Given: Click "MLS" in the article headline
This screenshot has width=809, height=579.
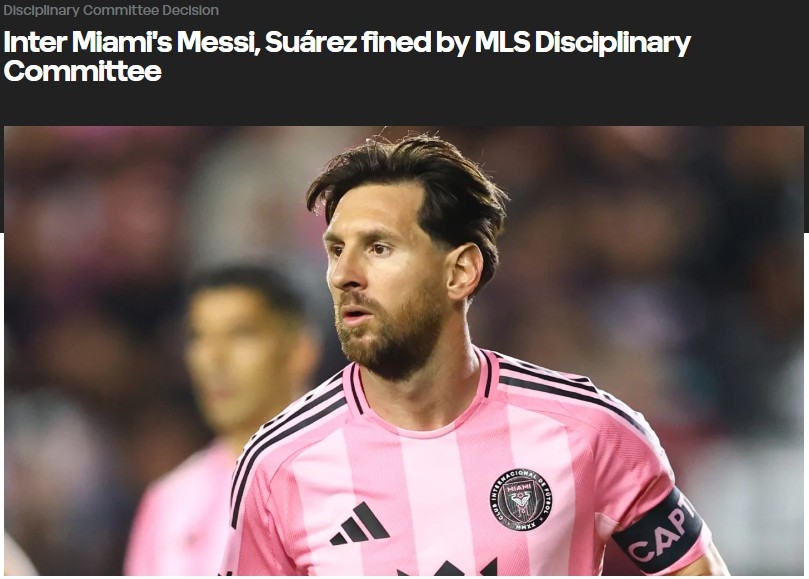Looking at the screenshot, I should 502,42.
